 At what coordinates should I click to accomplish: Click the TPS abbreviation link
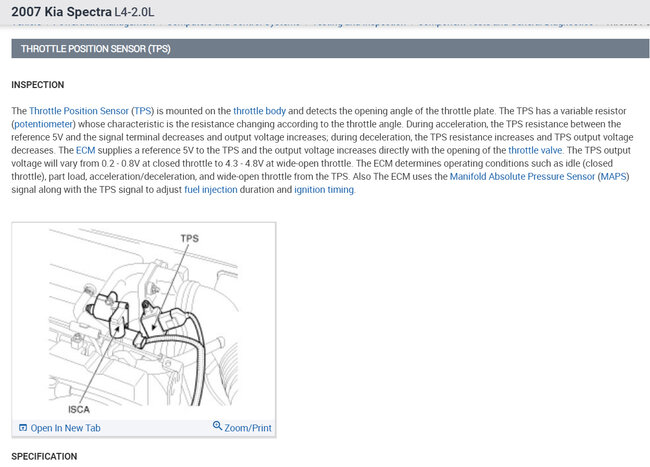click(x=143, y=111)
